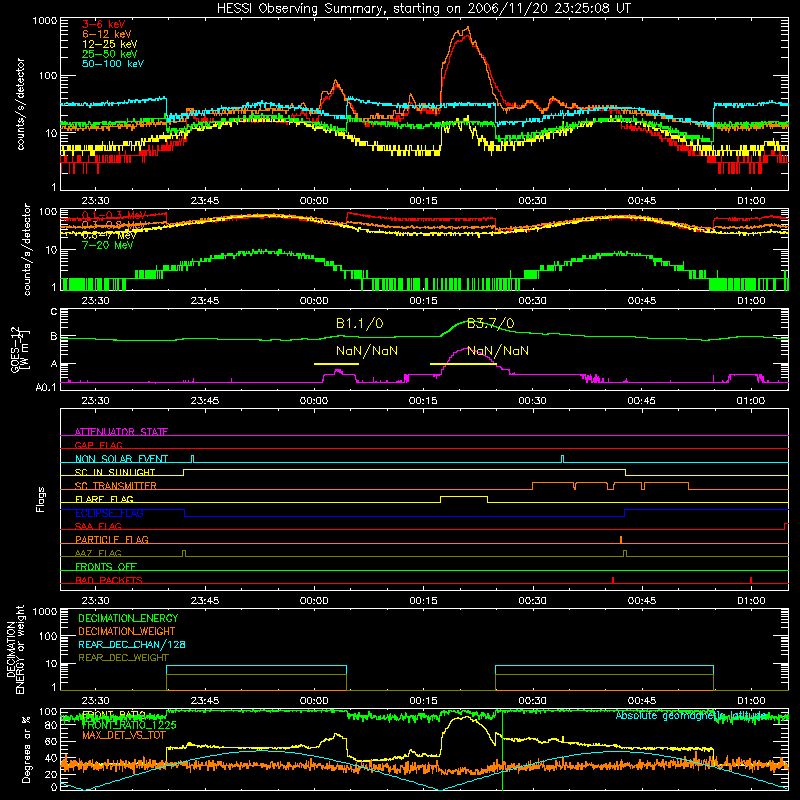
Task: Click the SC_IN_SUNLIGHT flag label
Action: tap(115, 472)
